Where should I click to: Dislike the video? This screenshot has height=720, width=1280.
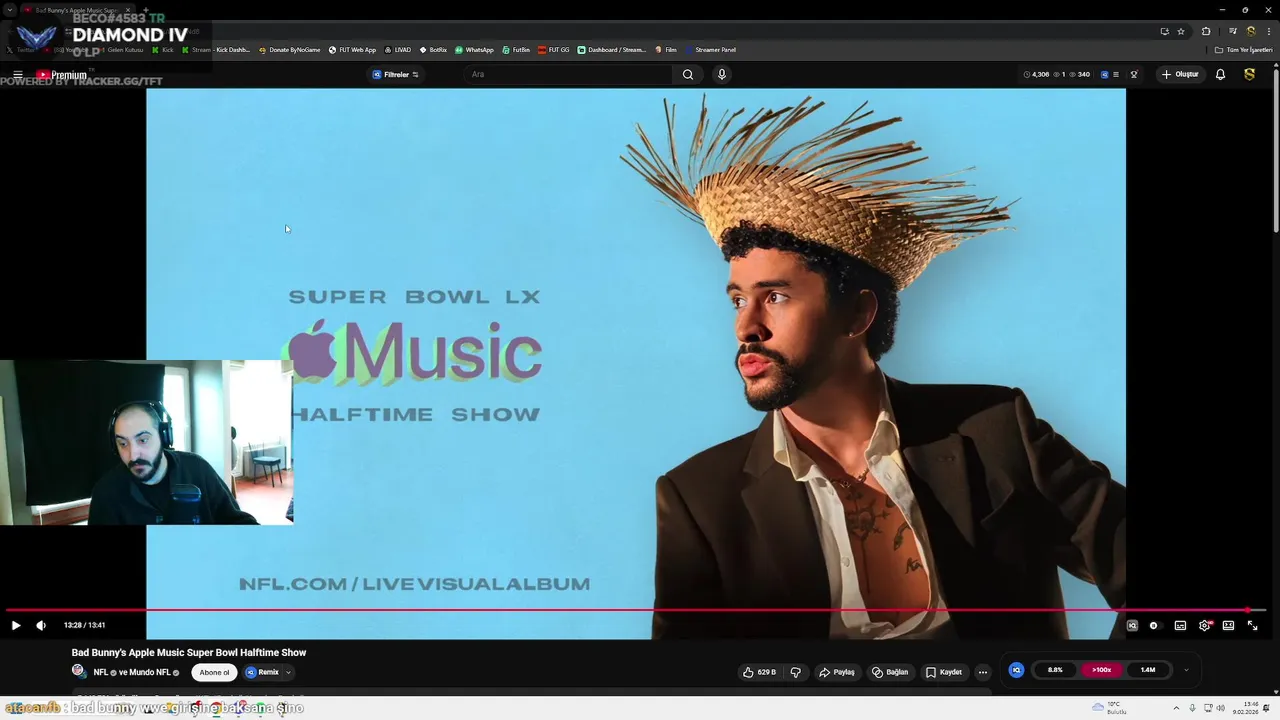(x=796, y=672)
